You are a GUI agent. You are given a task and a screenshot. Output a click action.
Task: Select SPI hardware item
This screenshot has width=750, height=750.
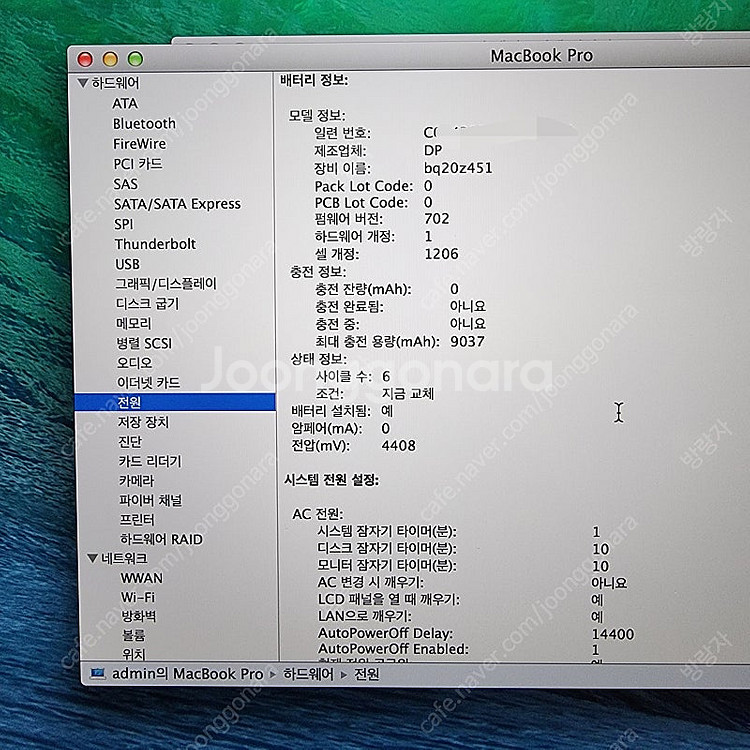coord(123,224)
